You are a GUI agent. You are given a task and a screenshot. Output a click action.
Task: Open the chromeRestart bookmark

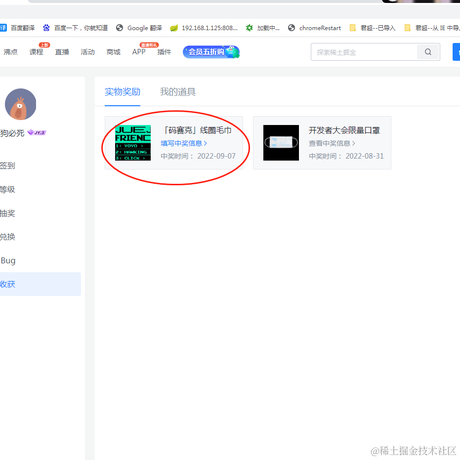(x=315, y=28)
